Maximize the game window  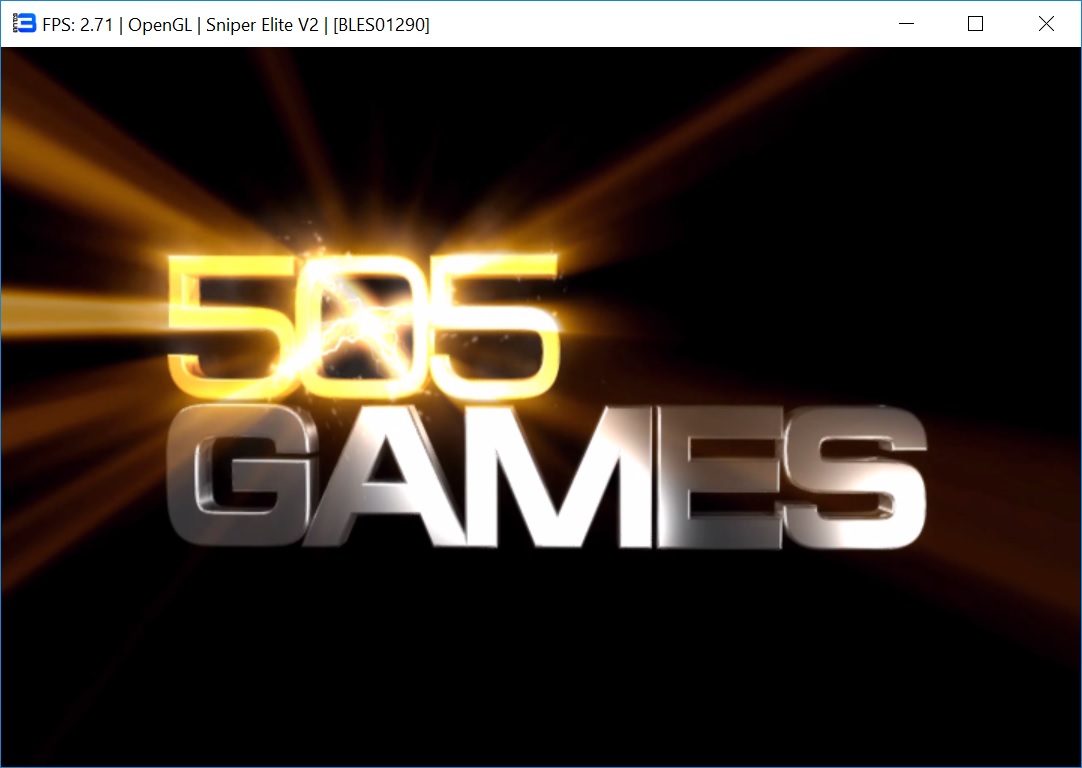(x=976, y=24)
